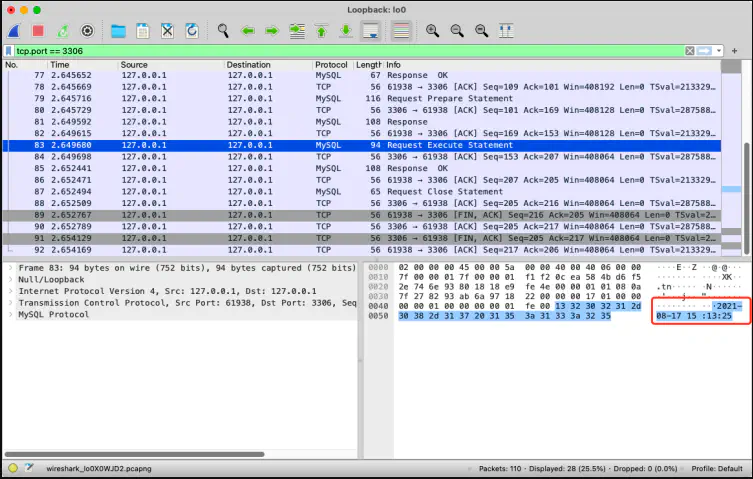753x479 pixels.
Task: Select packet 91 FIN, ACK row
Action: pos(362,238)
